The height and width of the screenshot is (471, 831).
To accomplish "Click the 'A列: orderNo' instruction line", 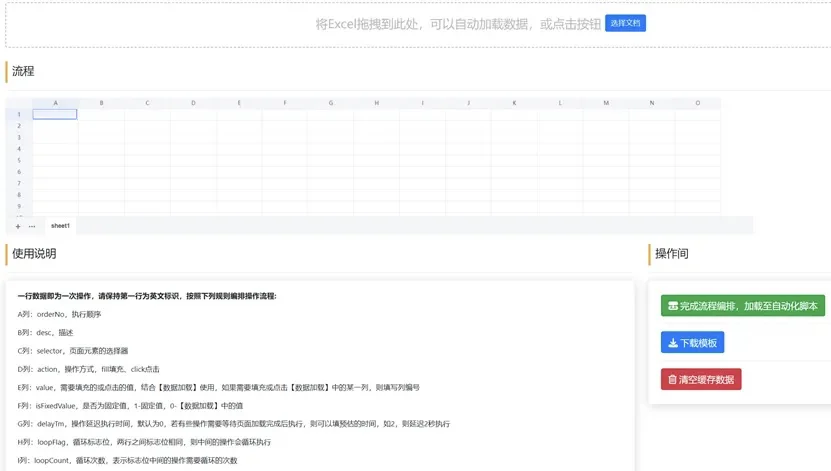I will click(59, 314).
